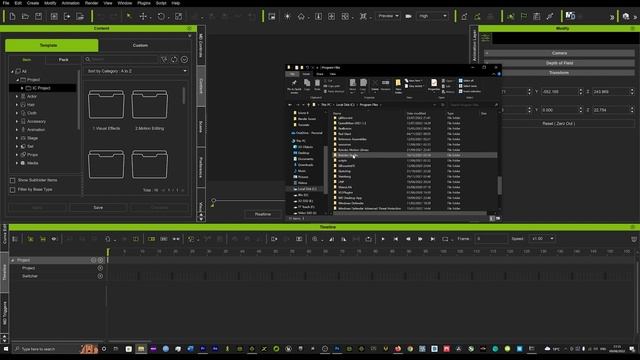Image resolution: width=640 pixels, height=360 pixels.
Task: Open the Render menu
Action: [x=91, y=3]
